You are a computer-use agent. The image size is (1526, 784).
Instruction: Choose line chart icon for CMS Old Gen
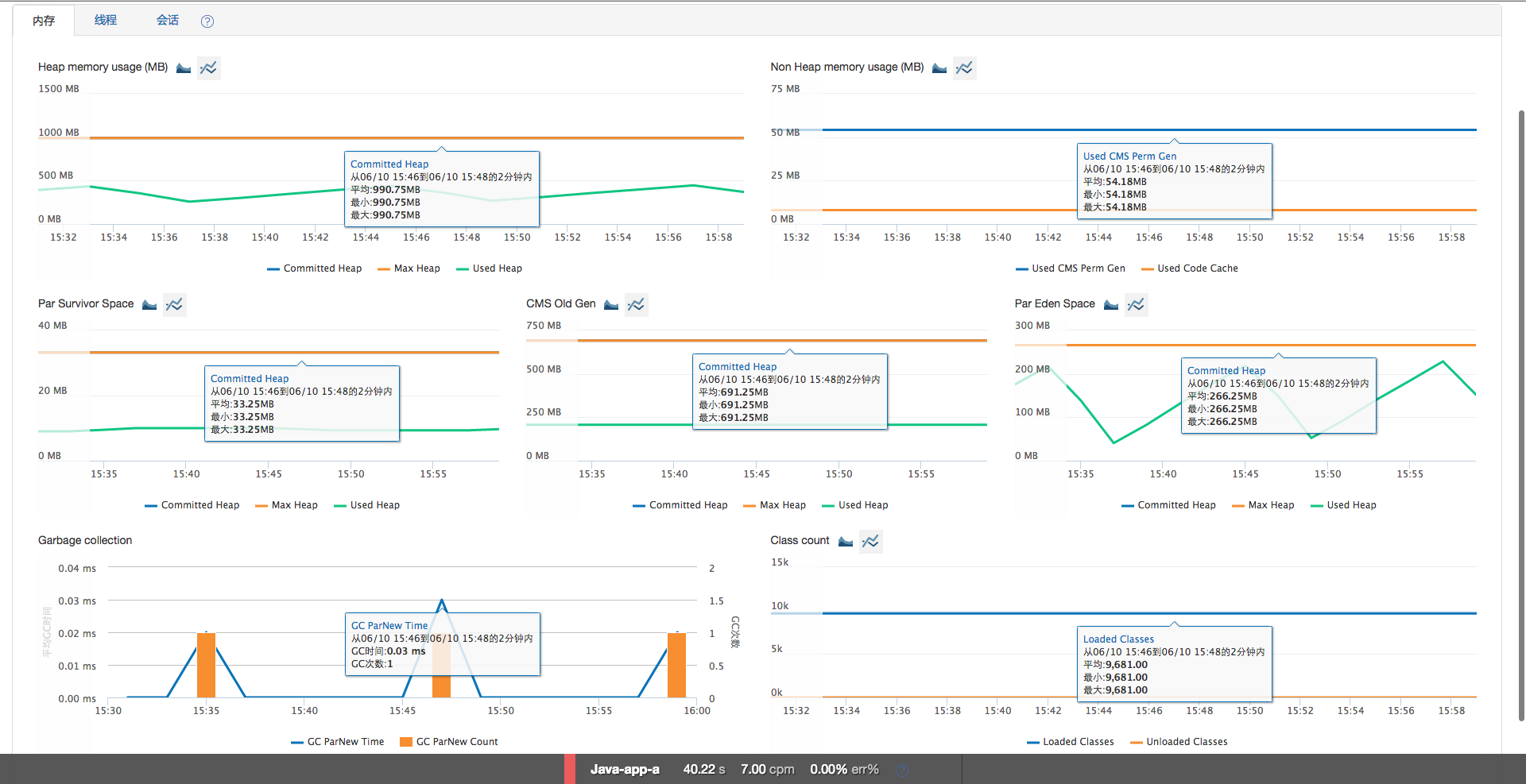636,304
